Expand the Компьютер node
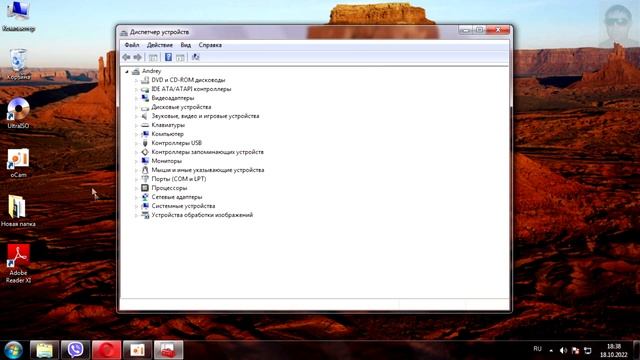The width and height of the screenshot is (640, 360). (x=136, y=134)
